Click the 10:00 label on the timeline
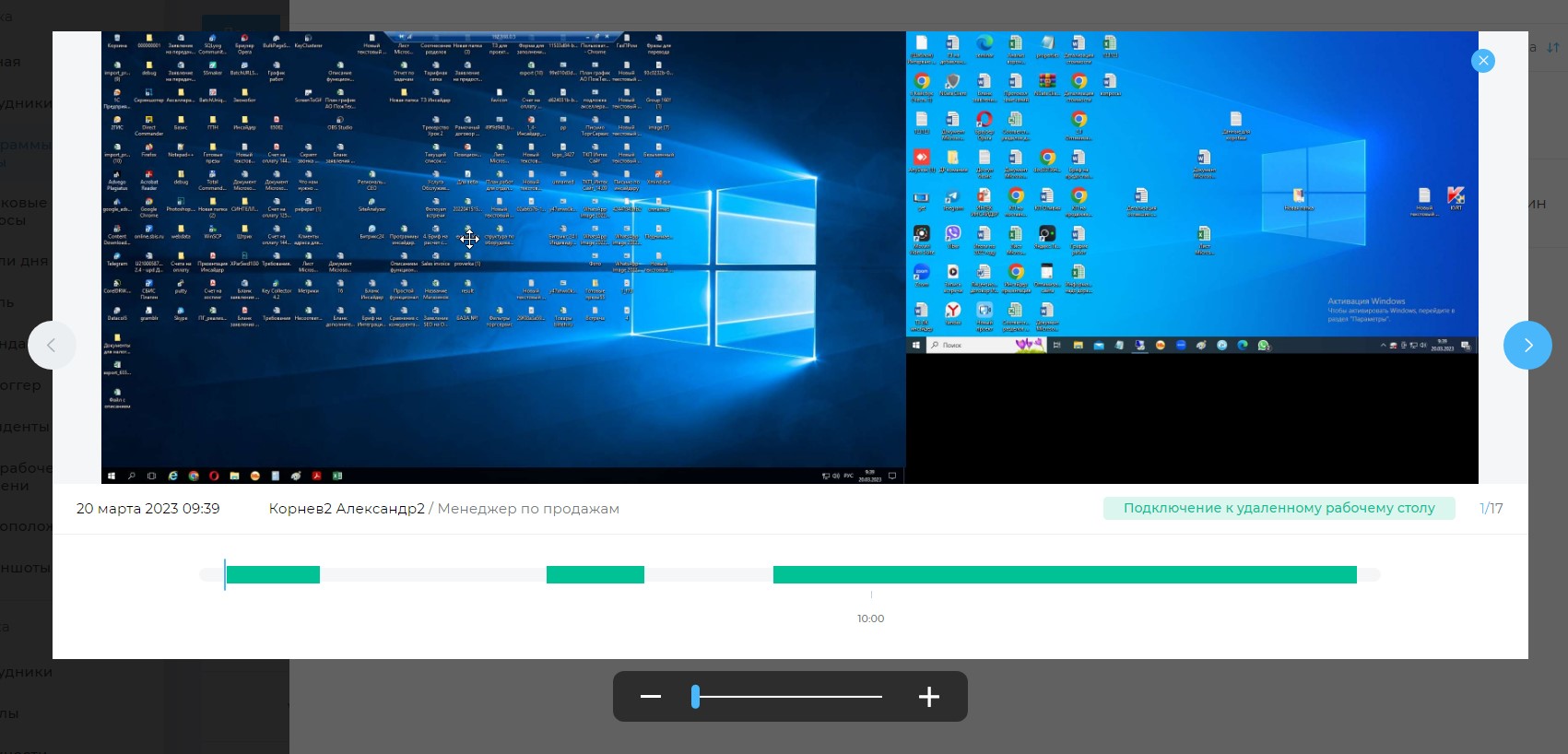The width and height of the screenshot is (1568, 754). [x=870, y=619]
